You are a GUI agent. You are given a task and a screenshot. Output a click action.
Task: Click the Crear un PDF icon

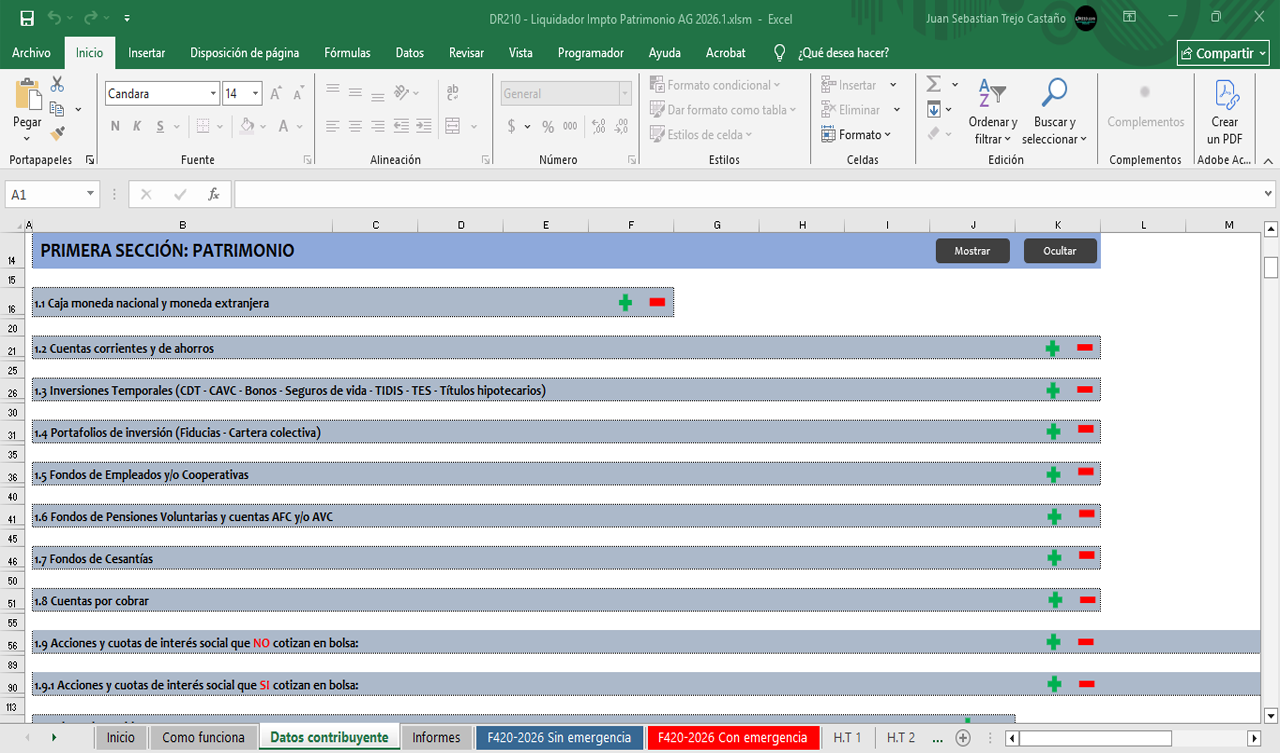[1225, 94]
